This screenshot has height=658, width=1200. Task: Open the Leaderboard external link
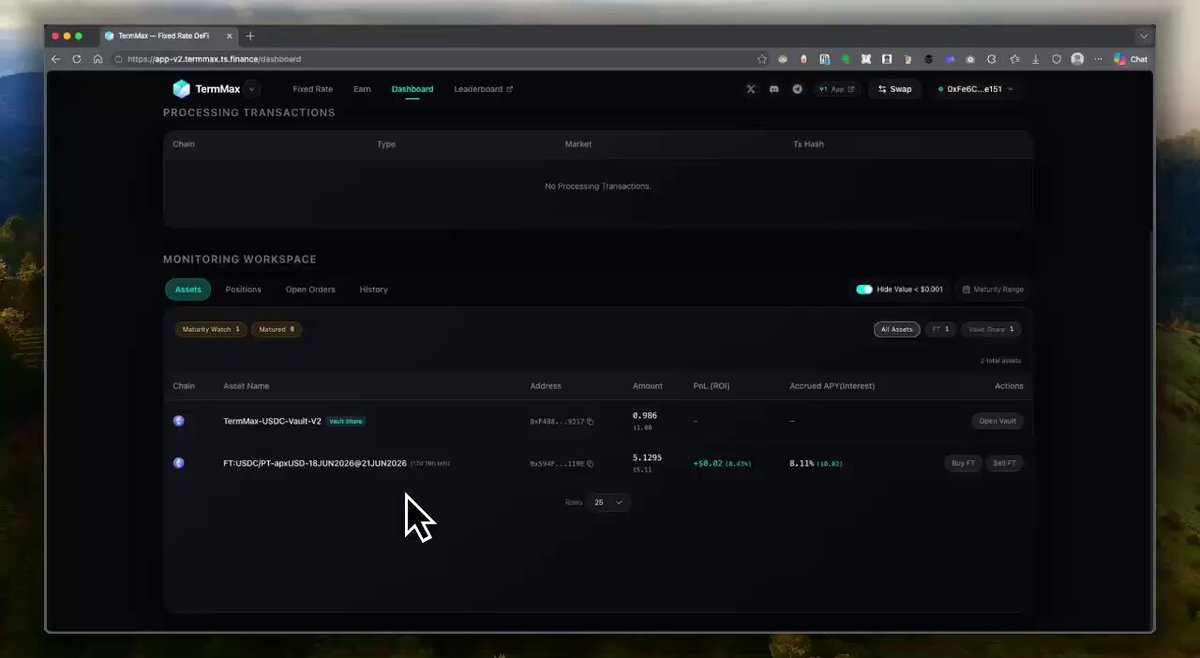point(483,89)
